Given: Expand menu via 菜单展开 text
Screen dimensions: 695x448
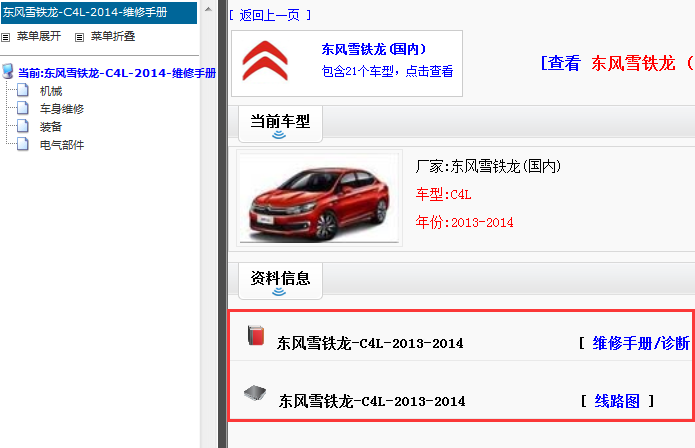Looking at the screenshot, I should [x=39, y=36].
